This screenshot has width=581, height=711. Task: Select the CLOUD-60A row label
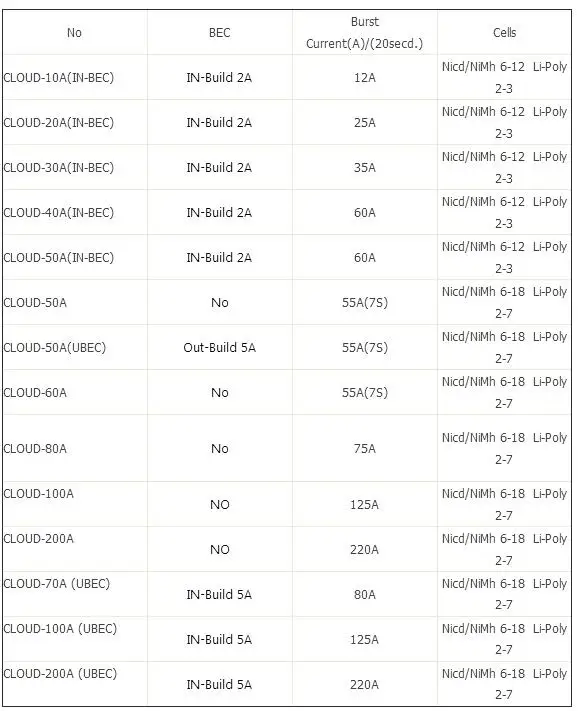(35, 392)
